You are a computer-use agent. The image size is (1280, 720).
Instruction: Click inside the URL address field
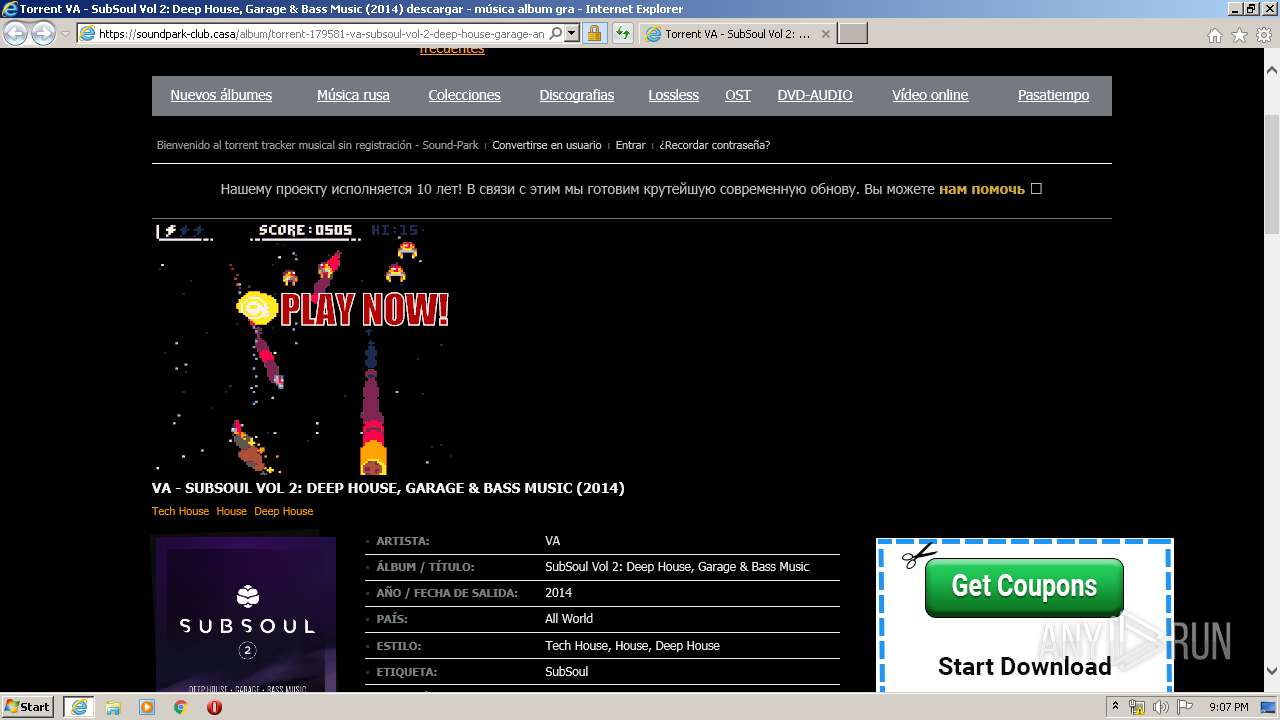point(322,34)
